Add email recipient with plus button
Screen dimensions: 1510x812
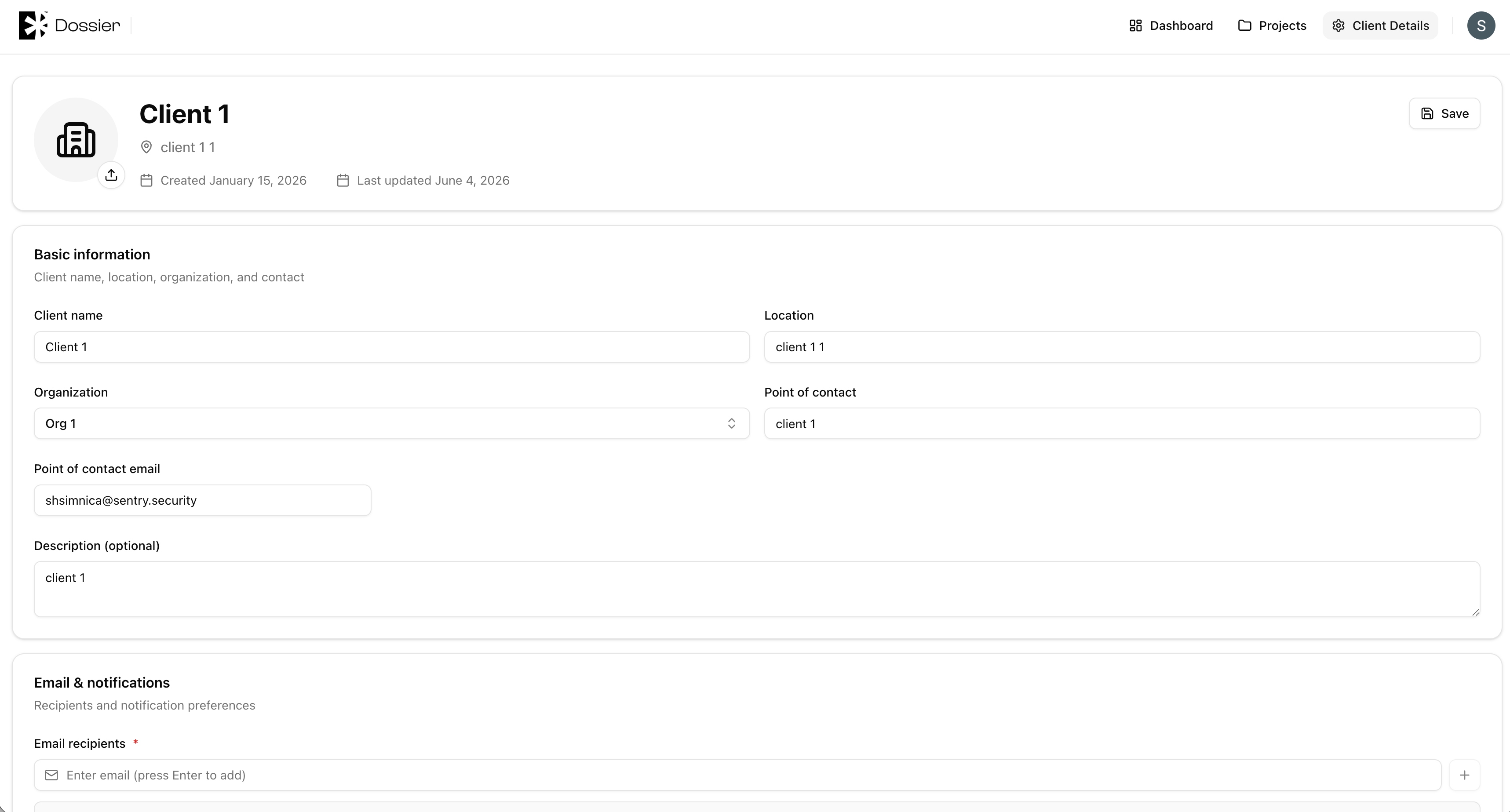(x=1464, y=775)
